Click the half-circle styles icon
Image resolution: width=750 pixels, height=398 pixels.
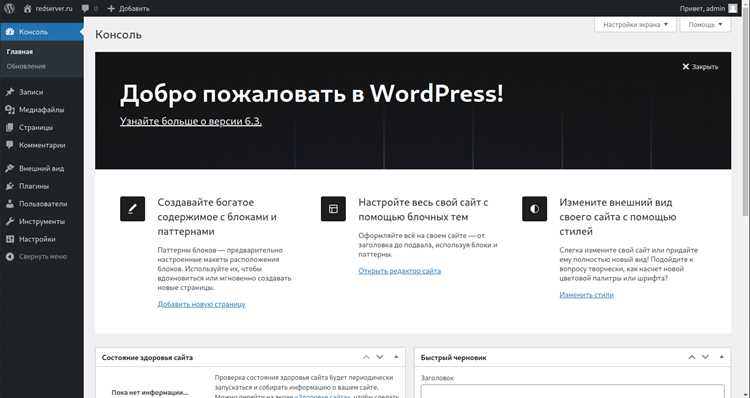[534, 209]
